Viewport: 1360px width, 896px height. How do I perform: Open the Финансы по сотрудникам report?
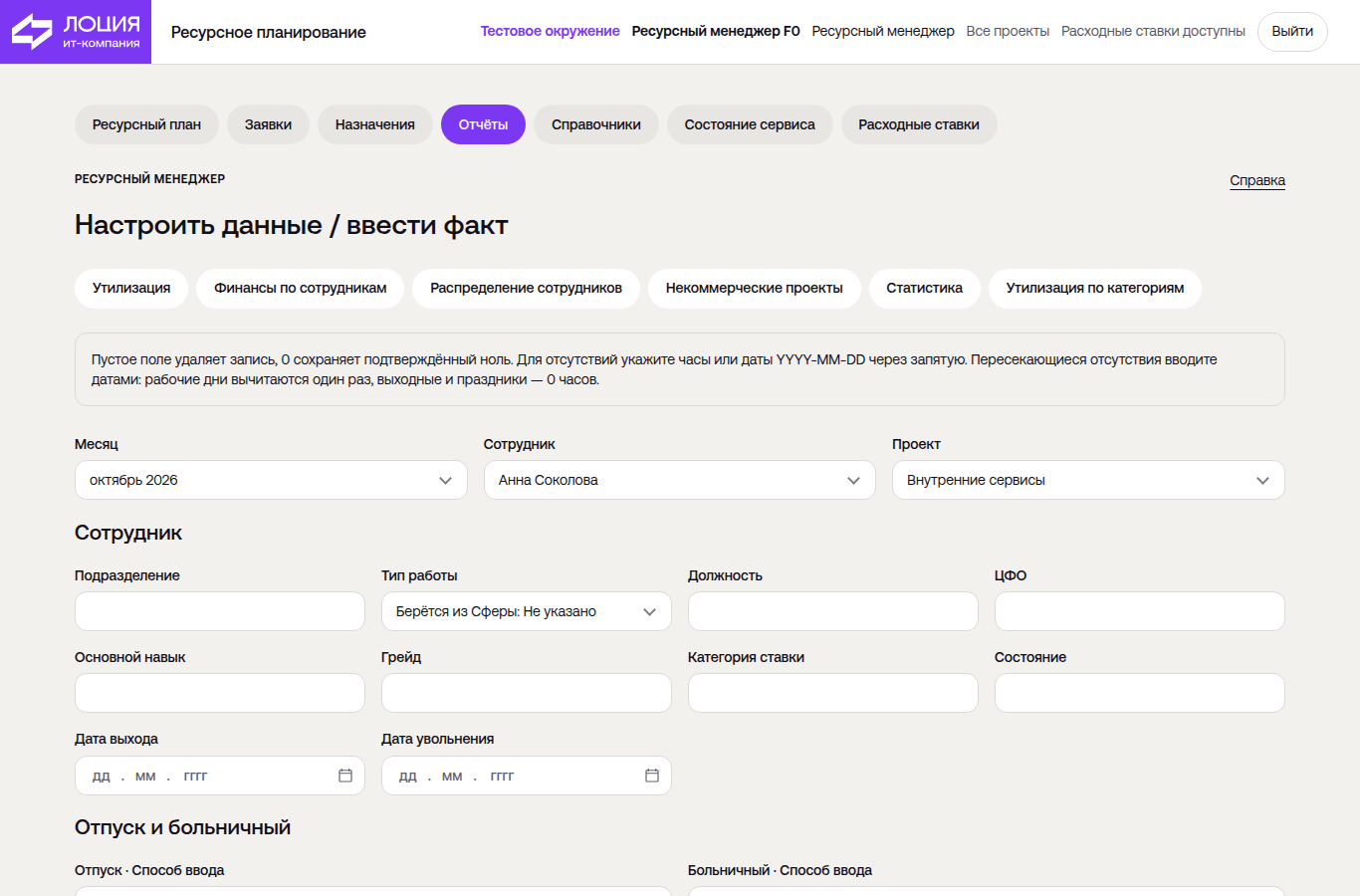coord(300,289)
